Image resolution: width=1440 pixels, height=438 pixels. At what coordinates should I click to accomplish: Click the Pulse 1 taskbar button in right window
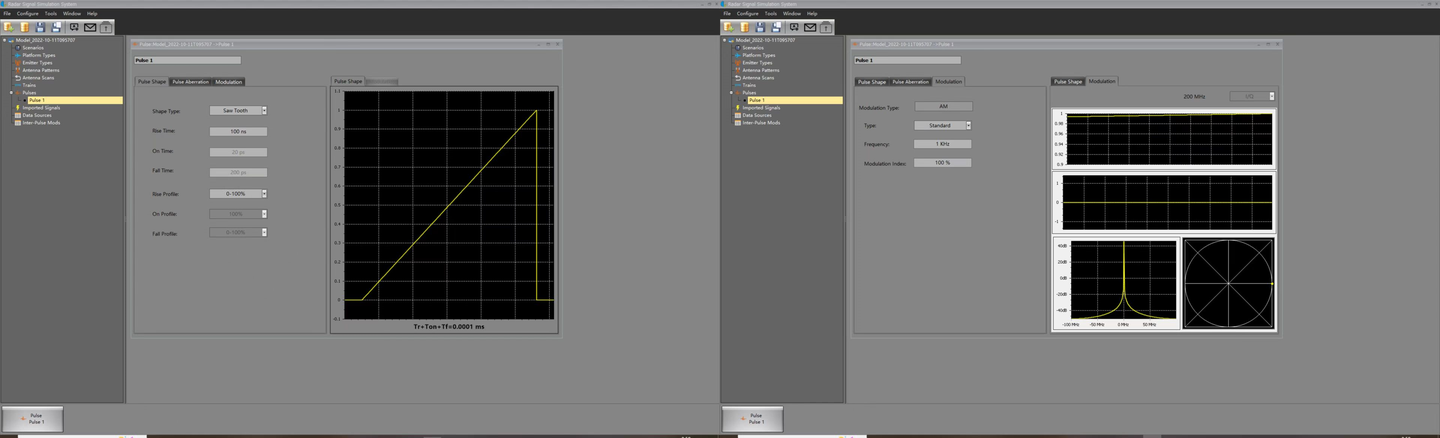[753, 418]
